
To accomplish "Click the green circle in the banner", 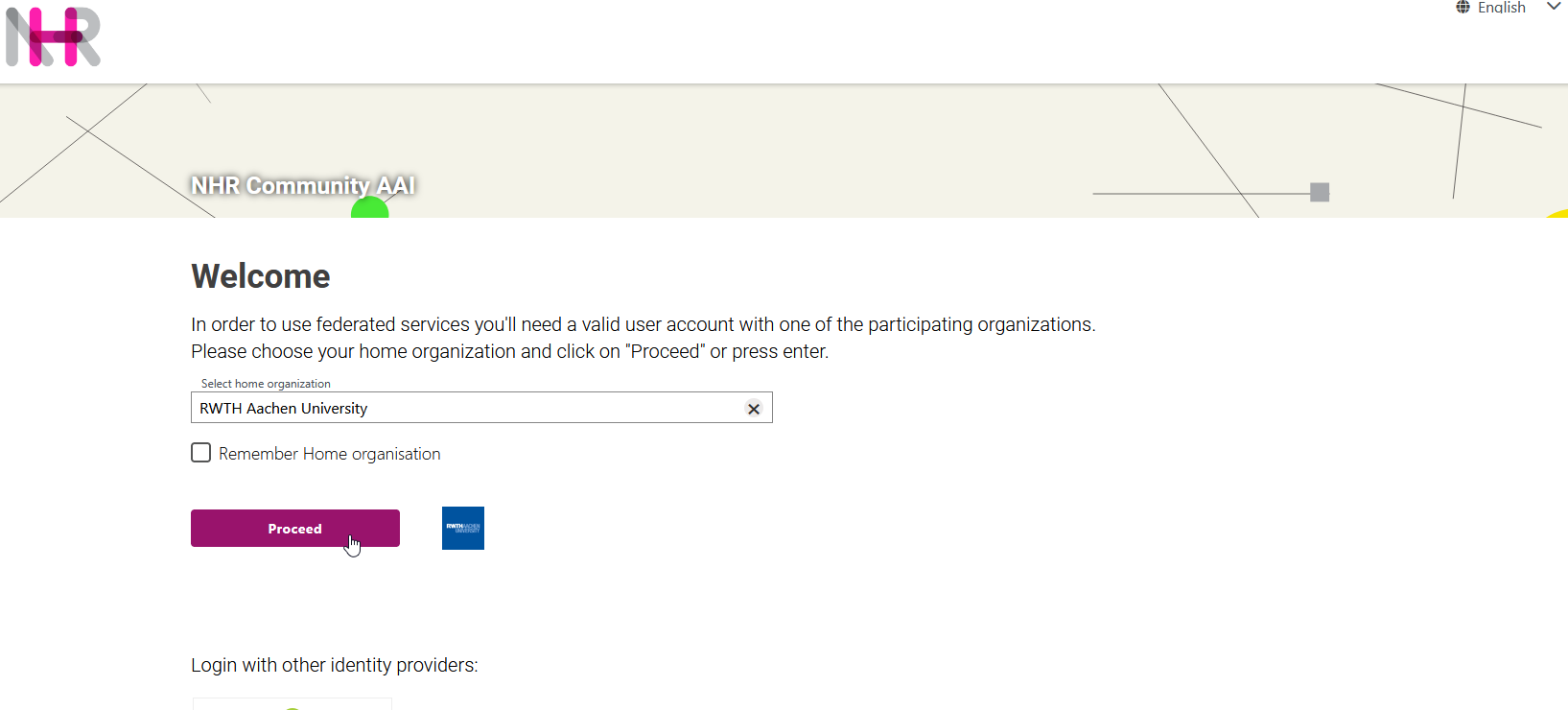I will (x=370, y=208).
